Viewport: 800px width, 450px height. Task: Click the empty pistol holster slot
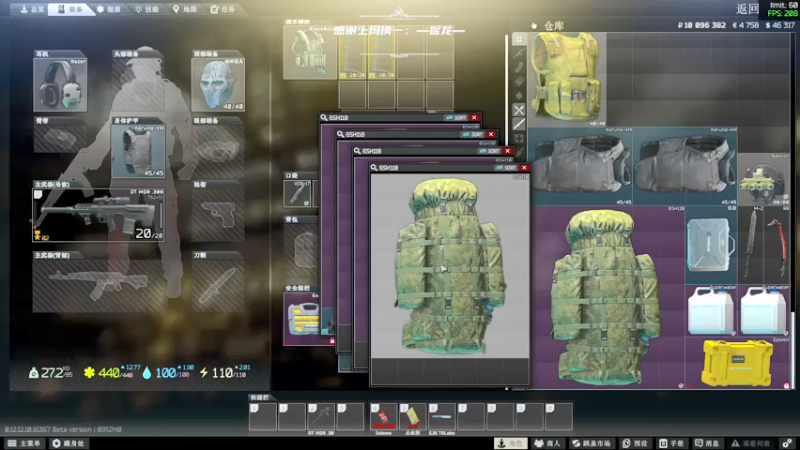(218, 215)
